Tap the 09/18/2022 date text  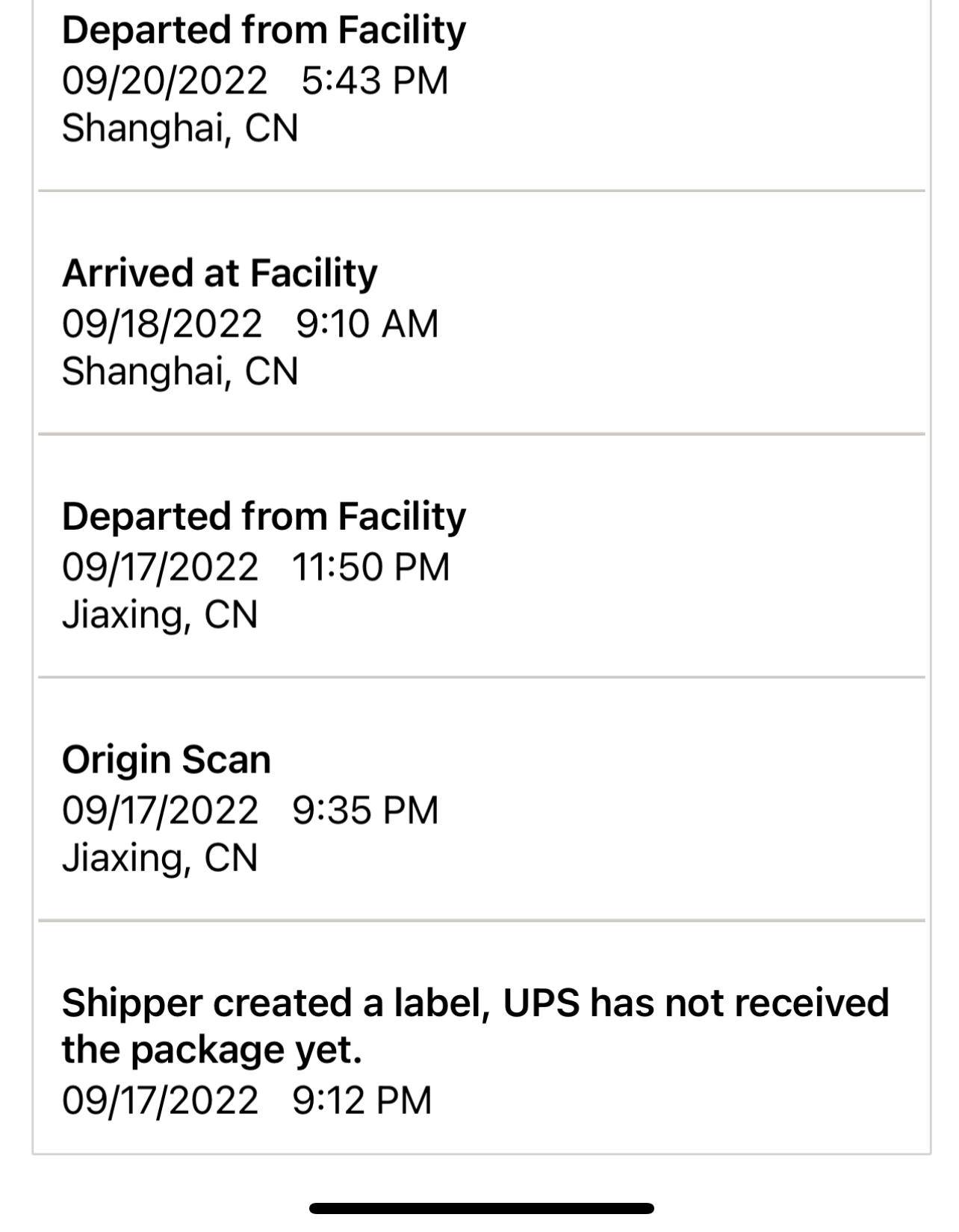(162, 324)
